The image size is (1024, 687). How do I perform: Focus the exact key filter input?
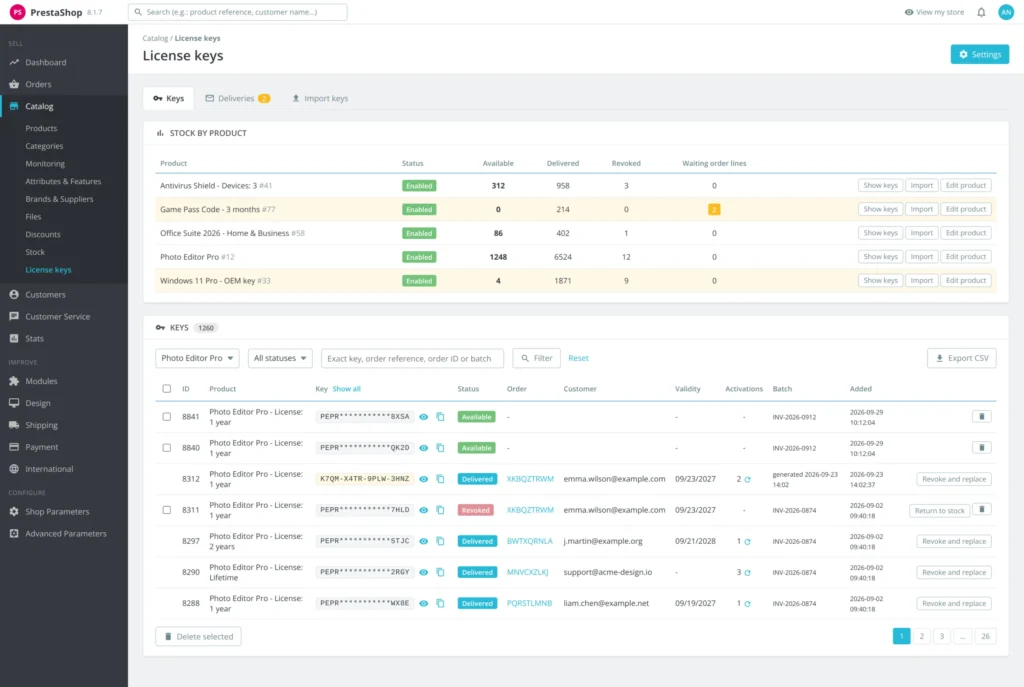click(x=412, y=358)
